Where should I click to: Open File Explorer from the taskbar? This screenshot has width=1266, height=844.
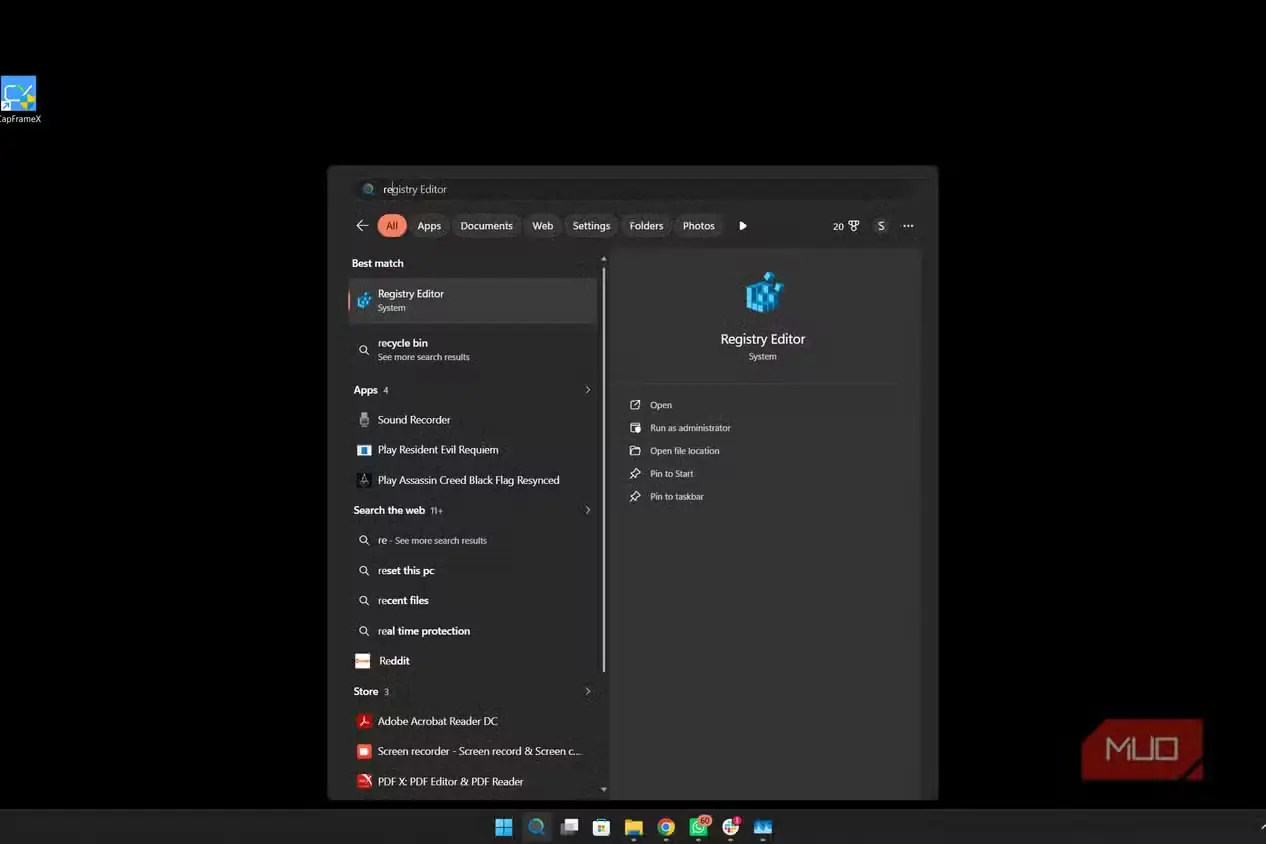[x=633, y=827]
